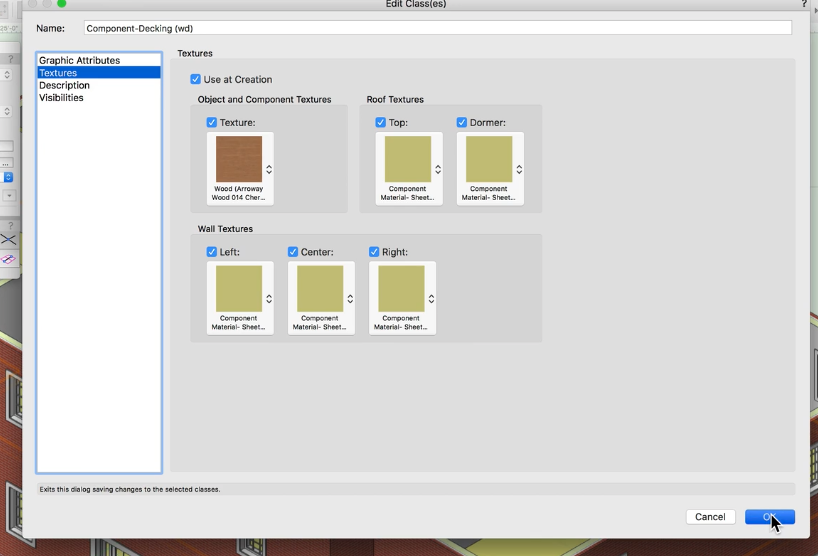Image resolution: width=818 pixels, height=556 pixels.
Task: Click the Dormer texture swatch
Action: 489,159
